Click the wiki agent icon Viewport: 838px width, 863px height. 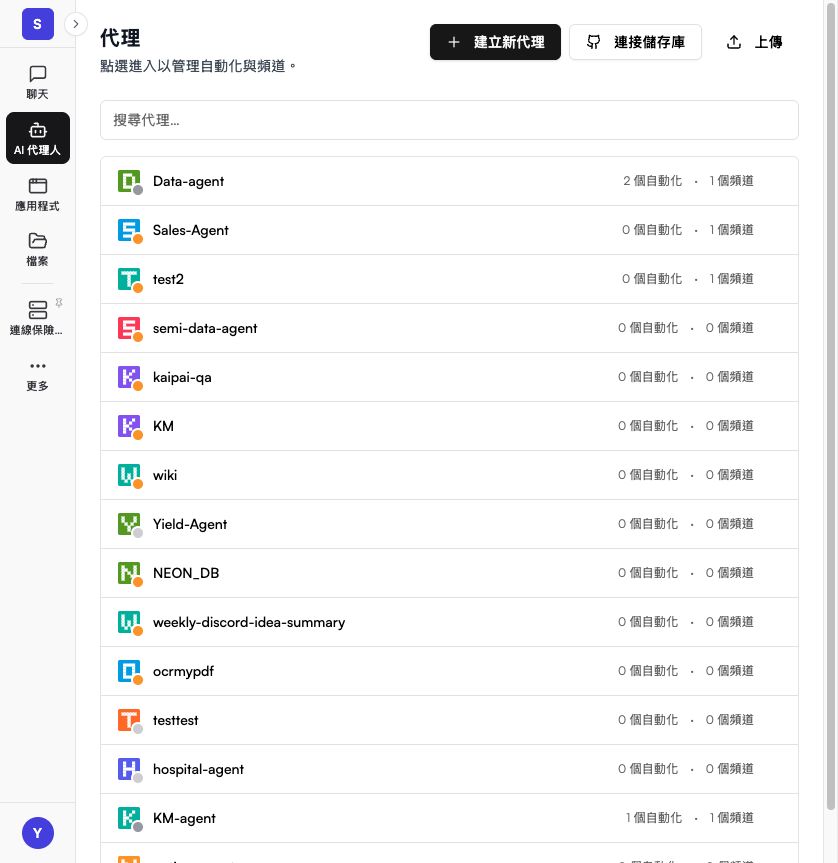(x=130, y=476)
